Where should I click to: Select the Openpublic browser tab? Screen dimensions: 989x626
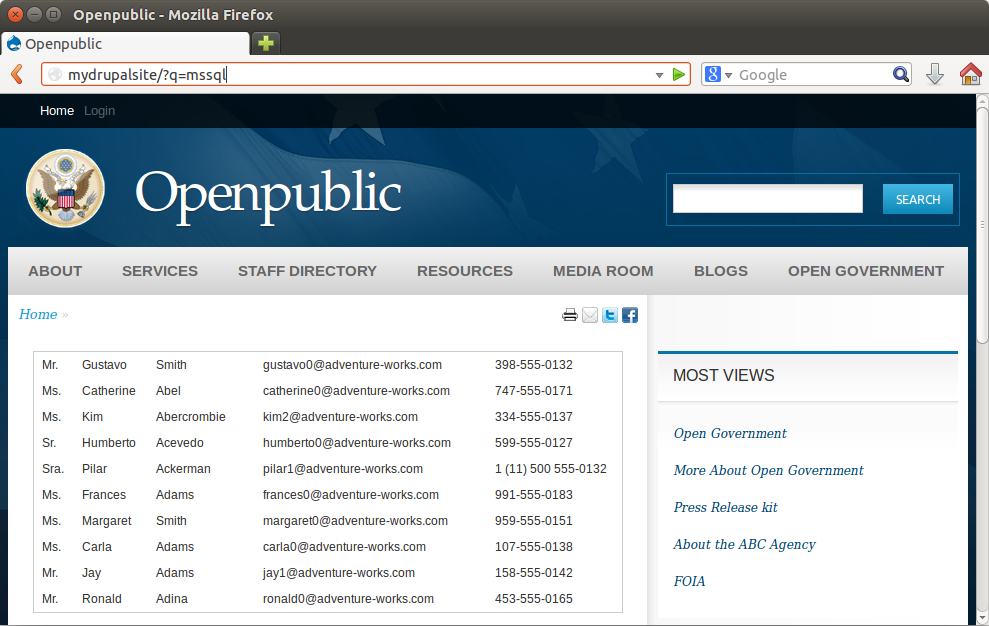pos(125,44)
